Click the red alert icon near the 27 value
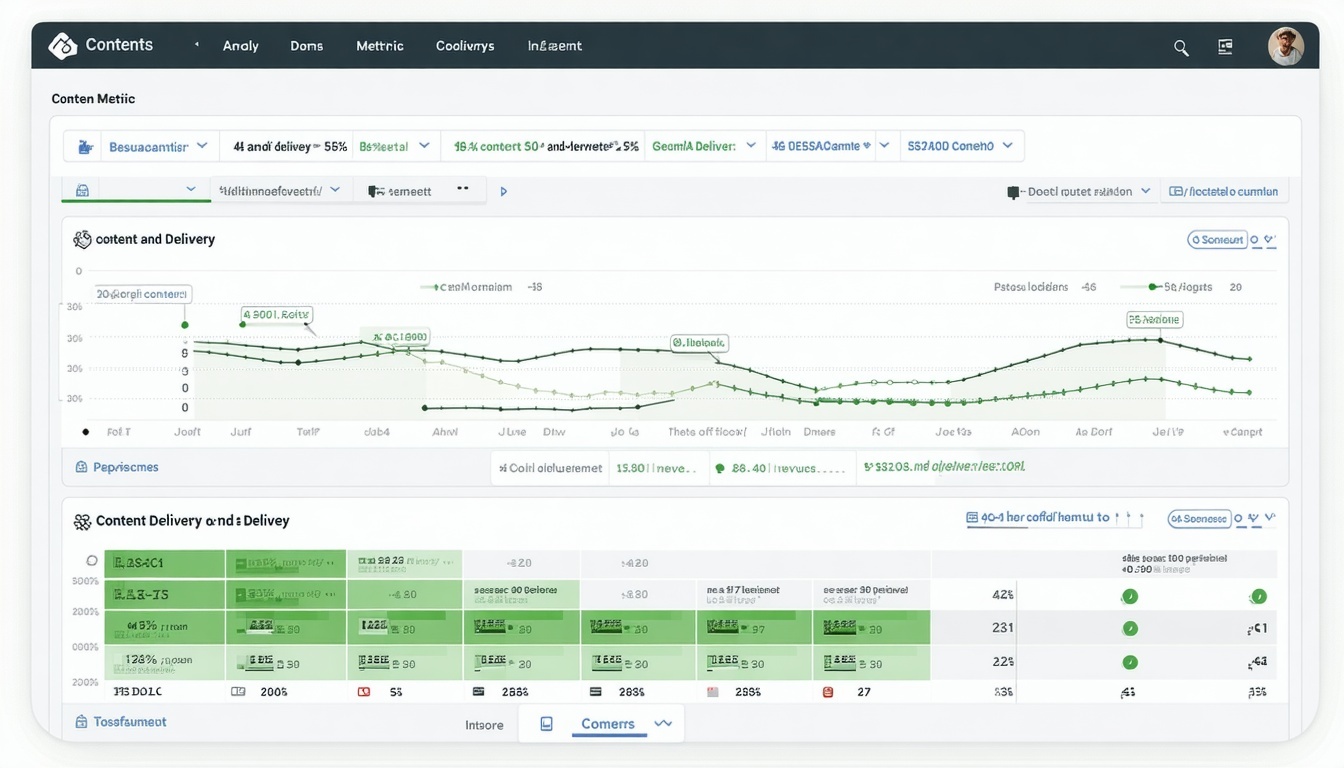 point(827,691)
